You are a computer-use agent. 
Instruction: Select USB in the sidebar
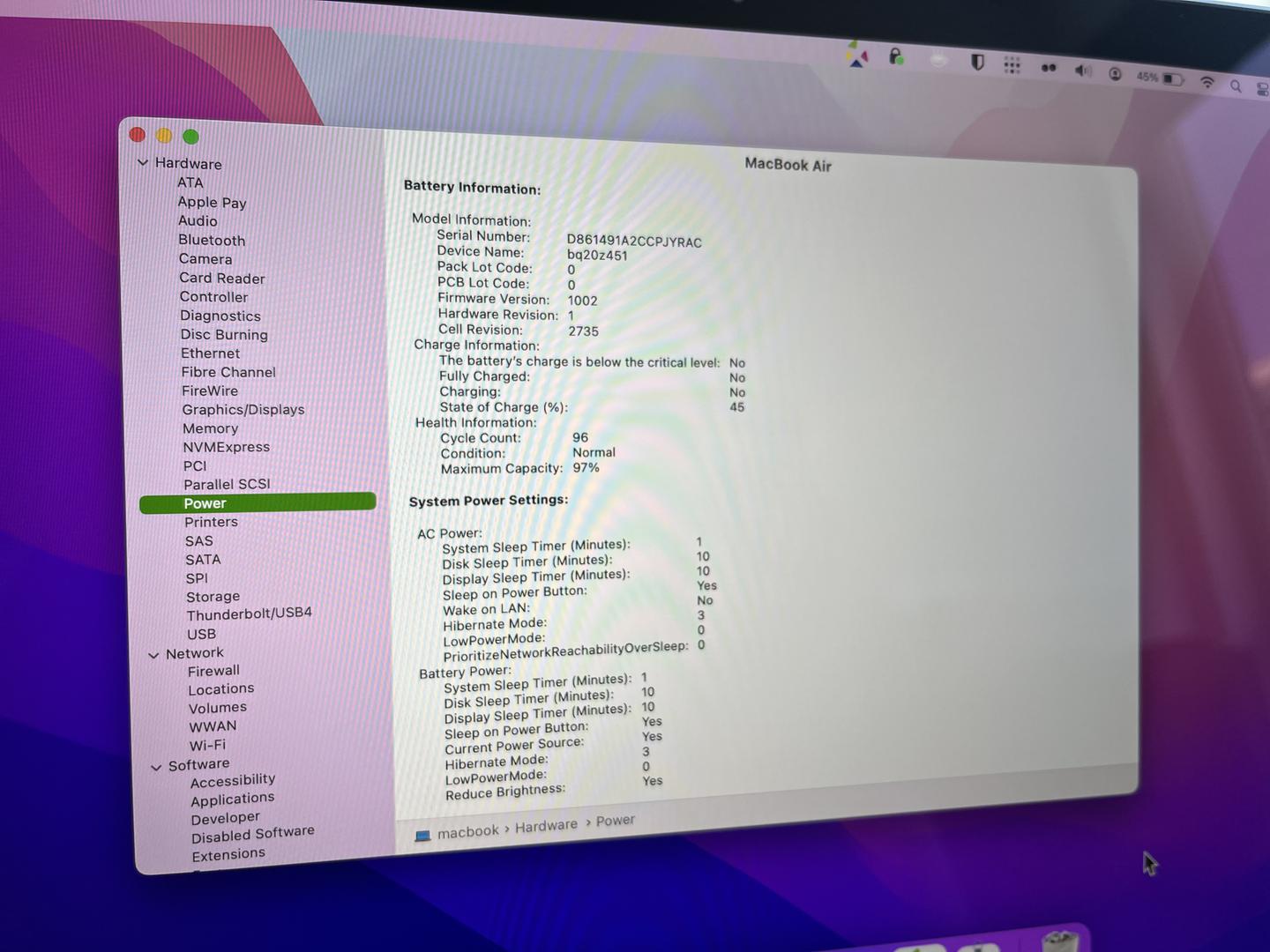[x=201, y=634]
